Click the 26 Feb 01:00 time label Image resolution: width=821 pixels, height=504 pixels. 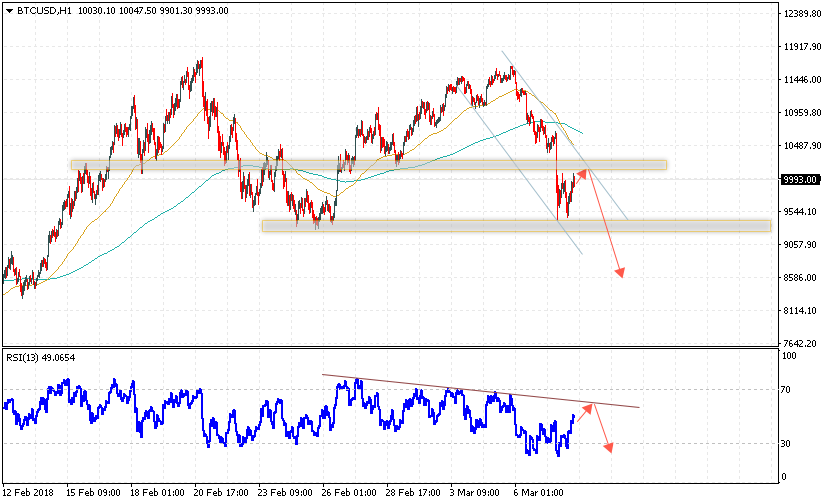point(348,492)
